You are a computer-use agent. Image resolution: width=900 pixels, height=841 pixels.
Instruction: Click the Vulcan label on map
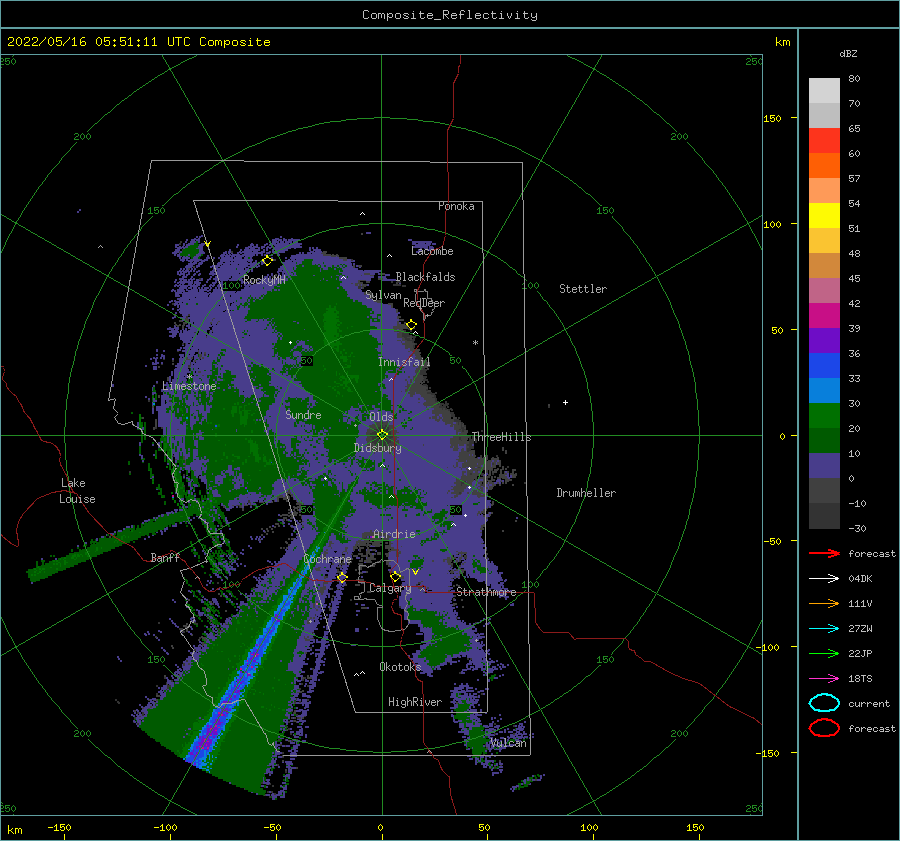click(509, 743)
